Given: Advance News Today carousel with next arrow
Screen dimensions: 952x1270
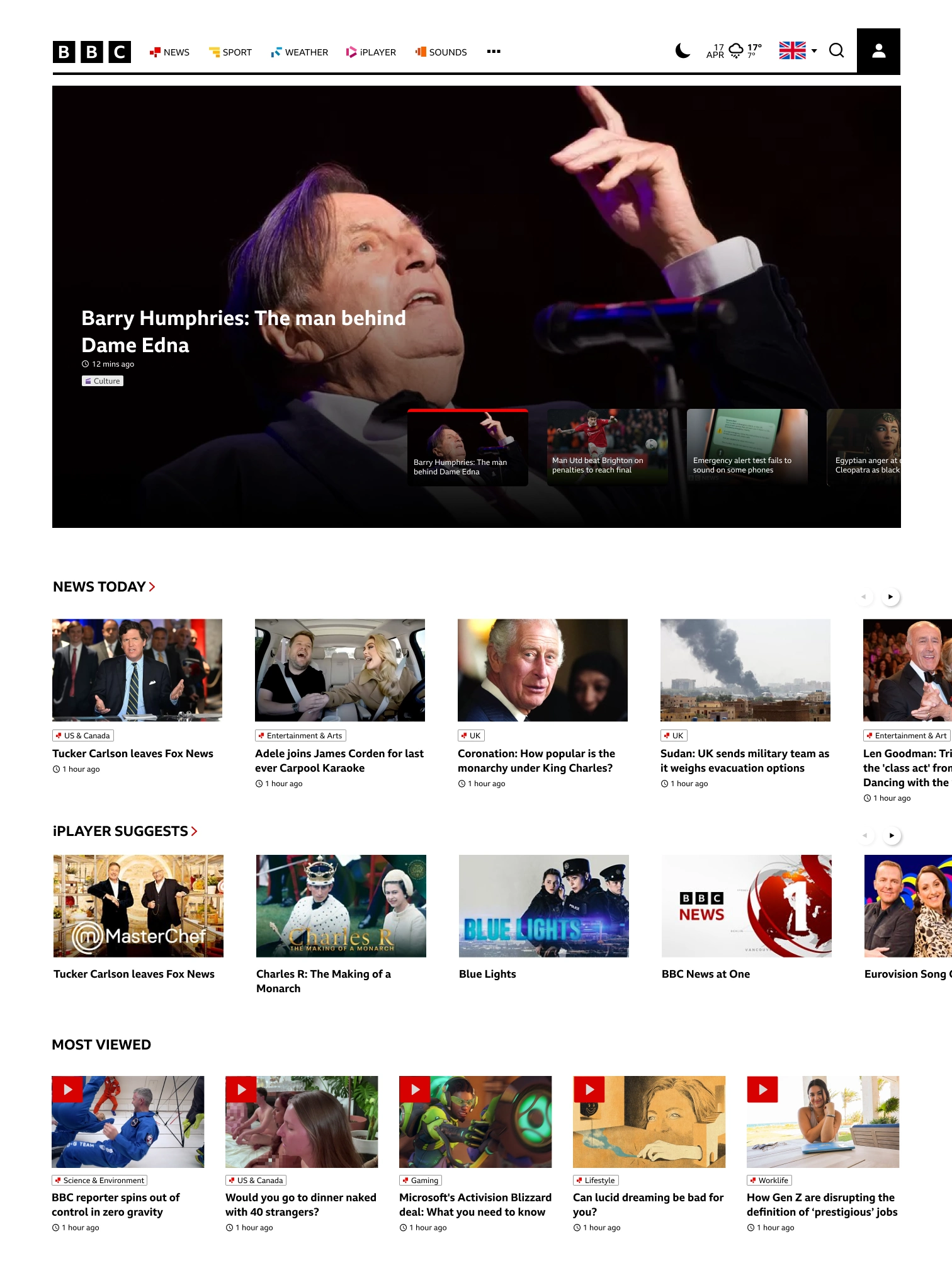Looking at the screenshot, I should click(x=890, y=597).
